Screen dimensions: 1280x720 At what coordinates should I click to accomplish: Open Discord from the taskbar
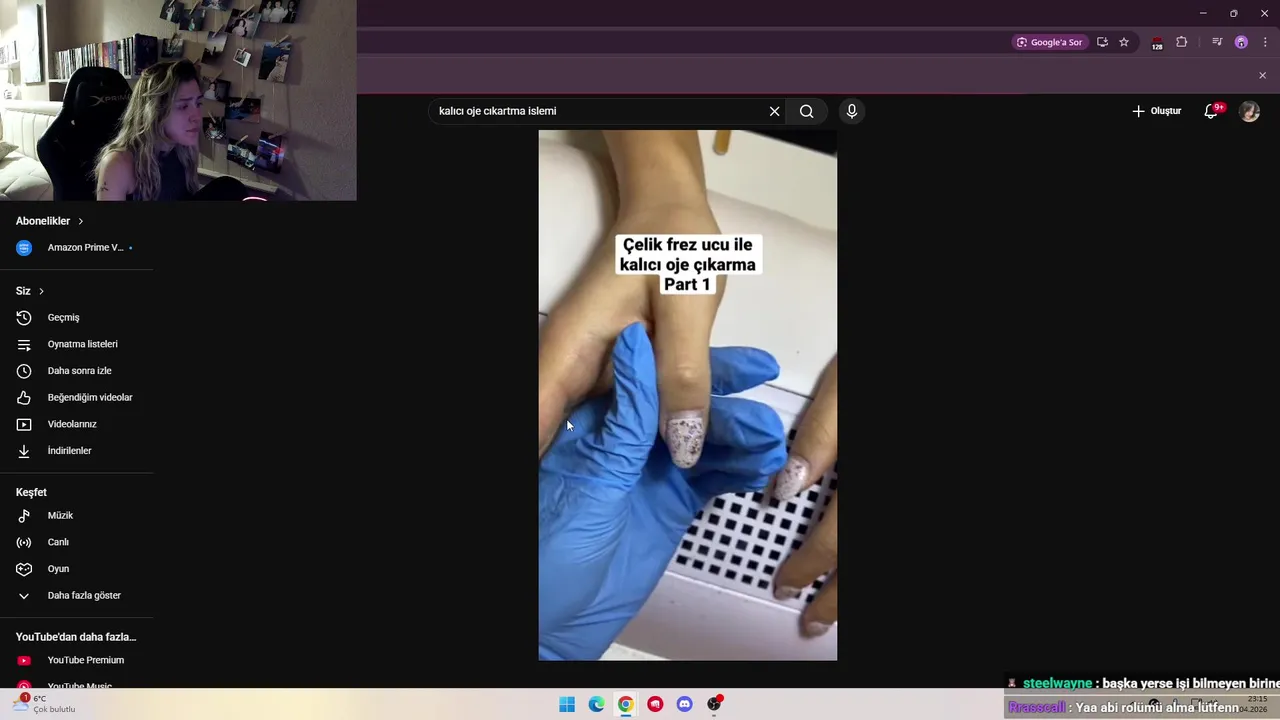coord(684,704)
